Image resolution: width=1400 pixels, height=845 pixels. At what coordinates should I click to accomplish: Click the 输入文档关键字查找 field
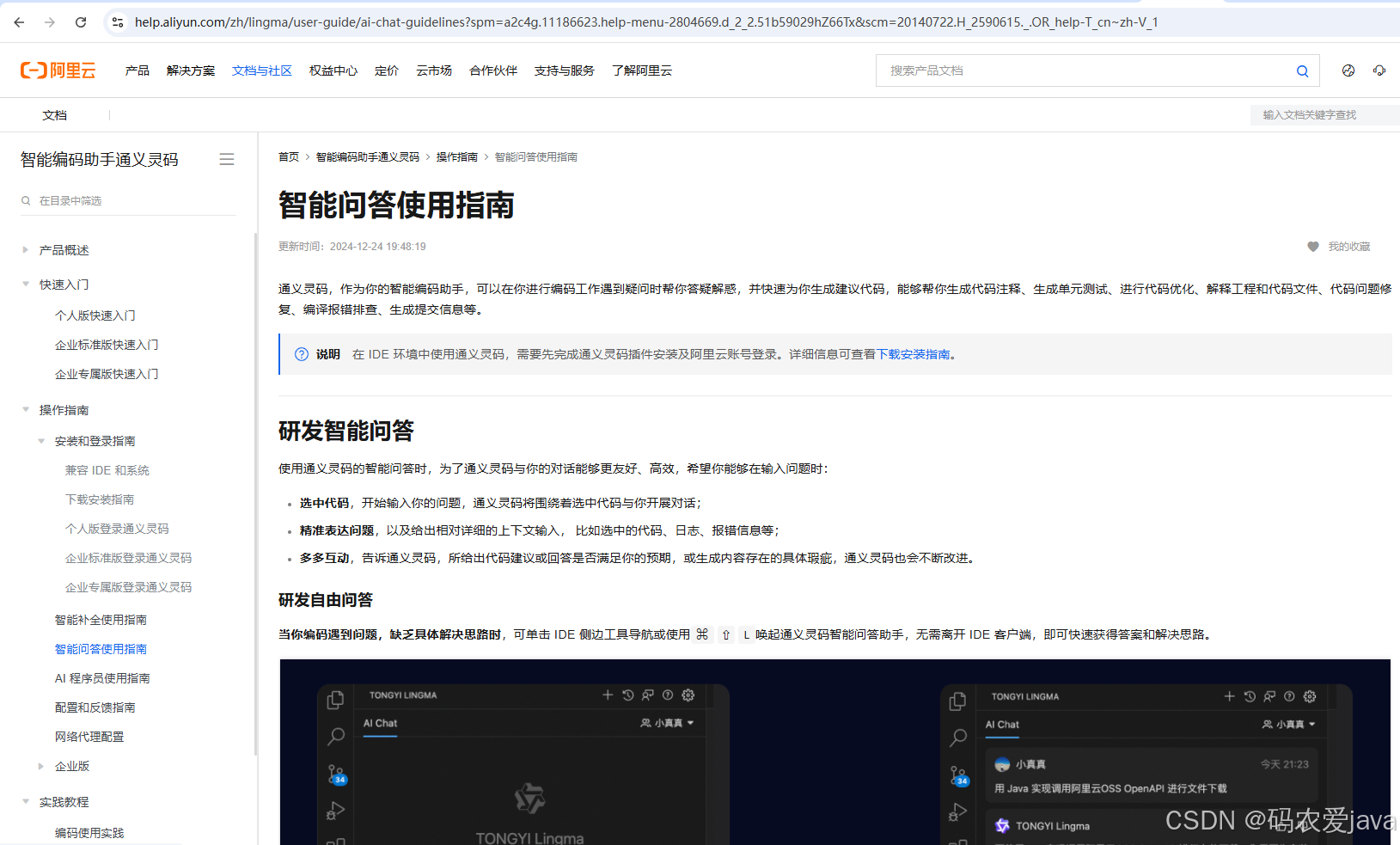(x=1324, y=115)
